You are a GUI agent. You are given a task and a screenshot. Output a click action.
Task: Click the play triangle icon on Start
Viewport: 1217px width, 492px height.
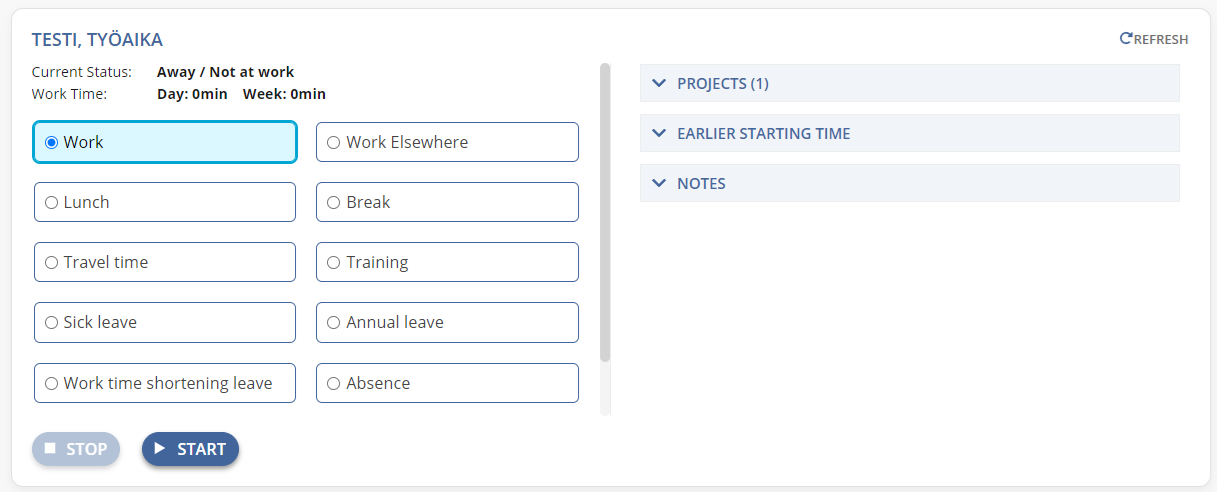click(160, 449)
